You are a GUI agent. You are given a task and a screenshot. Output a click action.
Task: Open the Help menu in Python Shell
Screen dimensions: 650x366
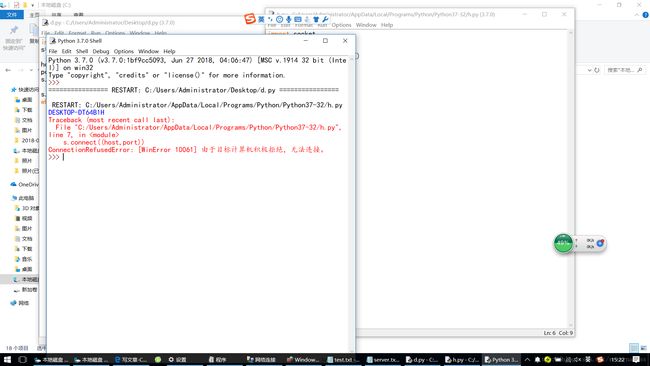coord(169,51)
